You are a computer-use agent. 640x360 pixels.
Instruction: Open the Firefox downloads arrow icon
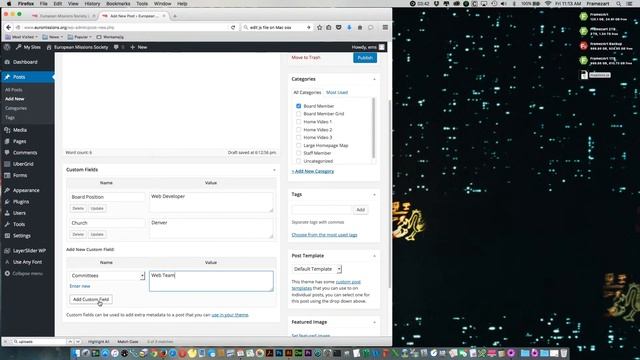point(349,27)
